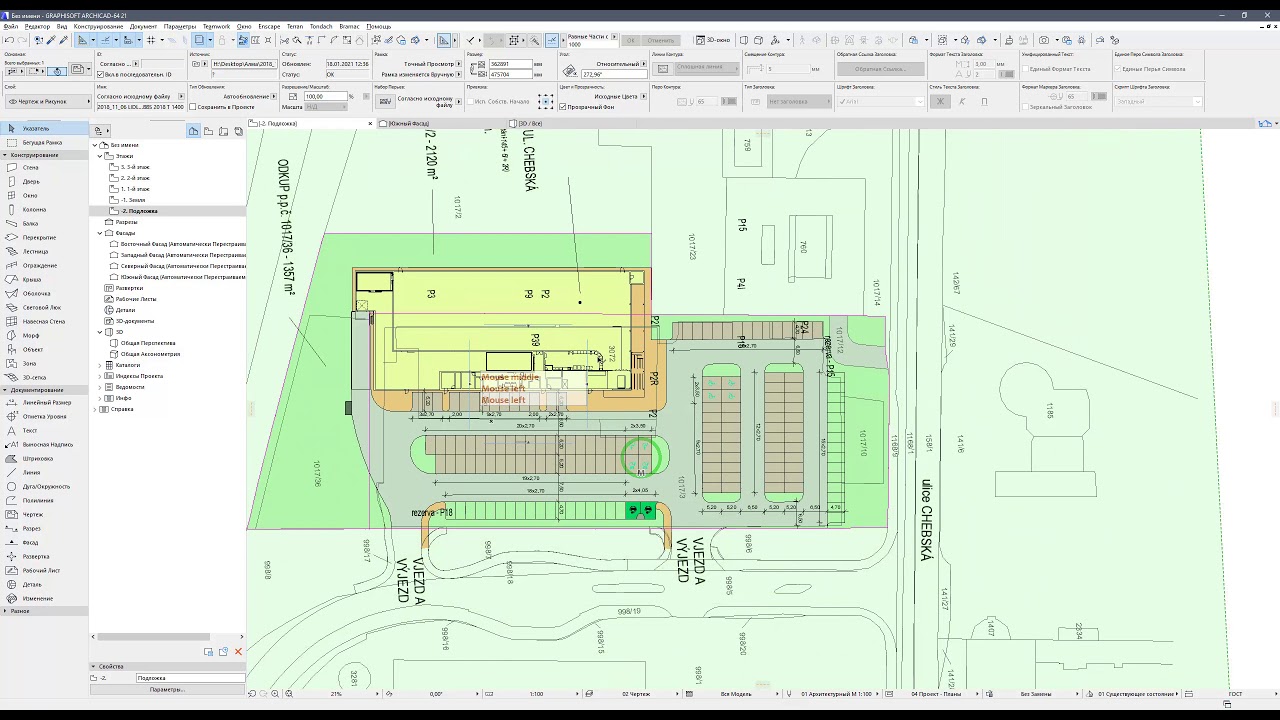Viewport: 1280px width, 720px height.
Task: Toggle bold Ж title text style
Action: click(x=940, y=101)
